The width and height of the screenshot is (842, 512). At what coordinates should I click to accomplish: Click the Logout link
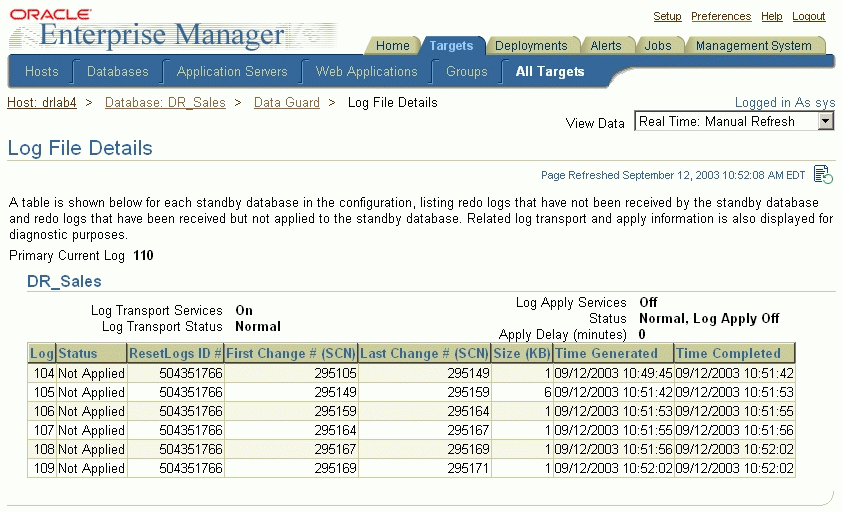coord(808,16)
